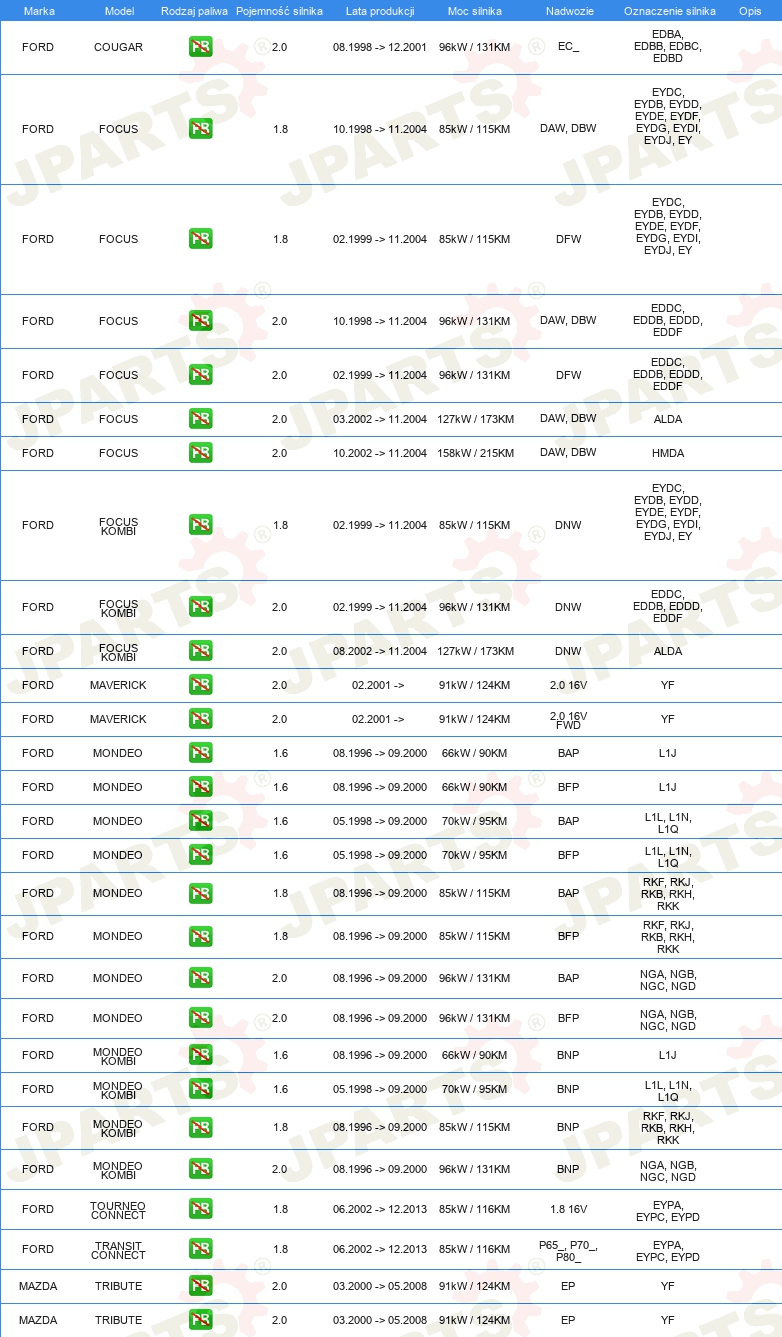Click the Lata produkcji column header
Image resolution: width=782 pixels, height=1337 pixels.
click(380, 11)
